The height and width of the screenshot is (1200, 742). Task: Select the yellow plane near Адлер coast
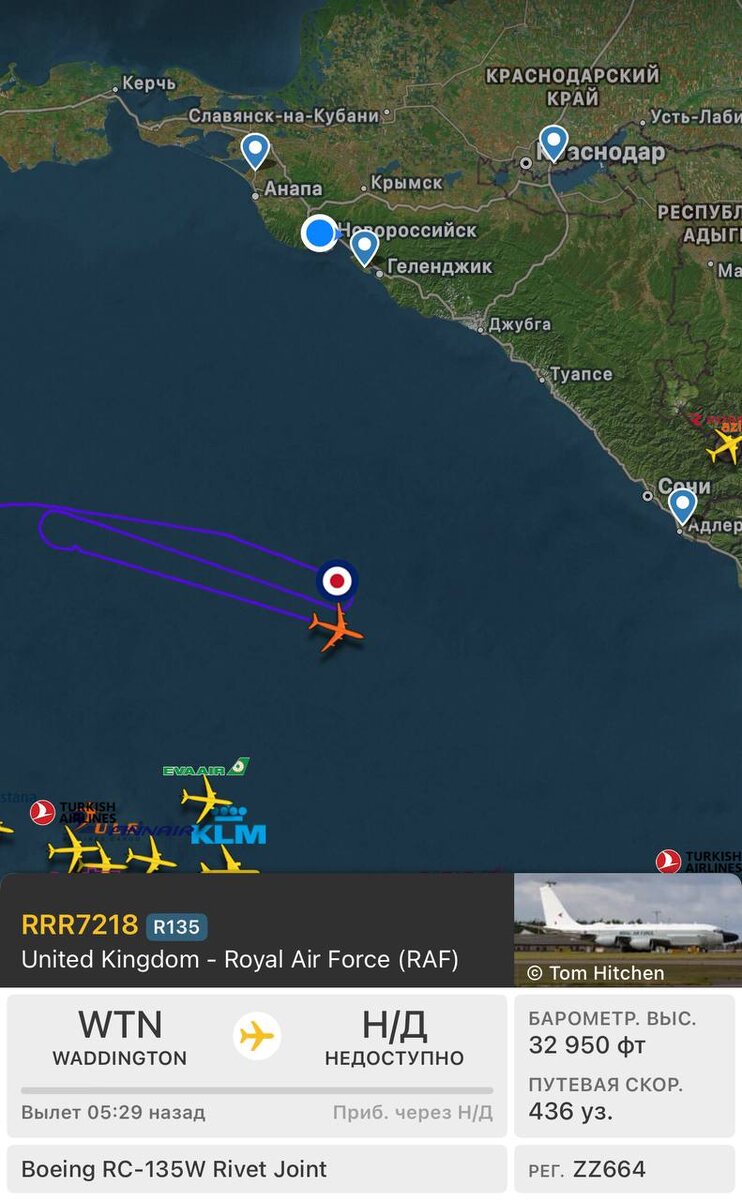click(x=727, y=446)
